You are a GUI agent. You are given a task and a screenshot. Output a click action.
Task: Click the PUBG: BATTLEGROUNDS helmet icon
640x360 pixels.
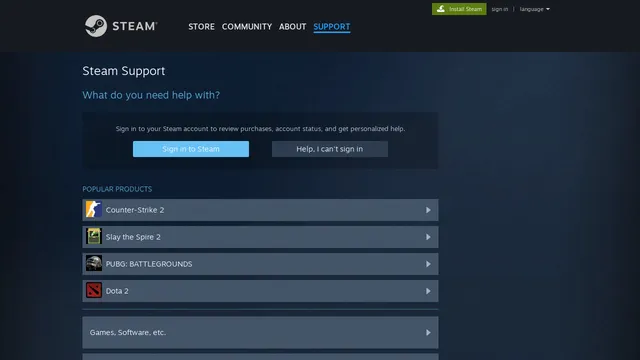93,264
